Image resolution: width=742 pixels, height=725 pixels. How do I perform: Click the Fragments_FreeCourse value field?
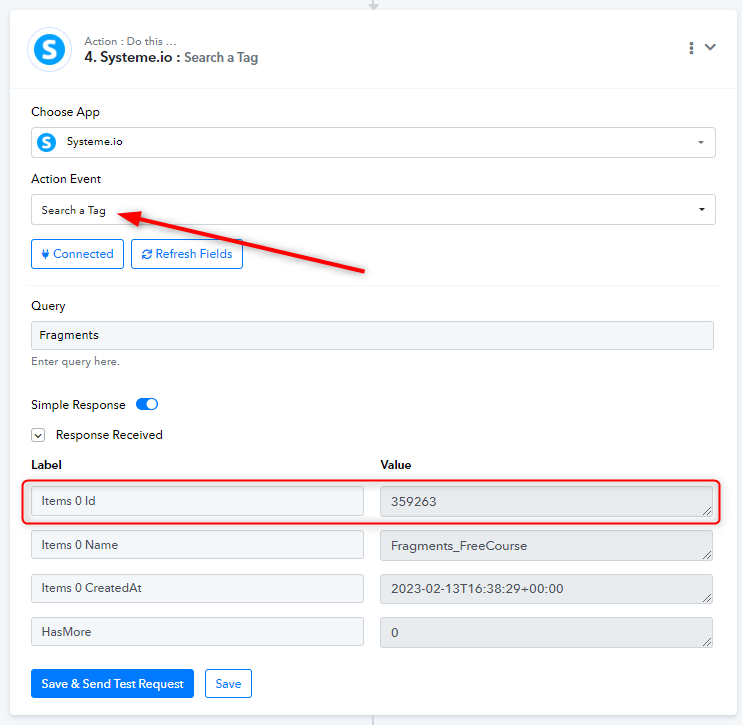546,545
